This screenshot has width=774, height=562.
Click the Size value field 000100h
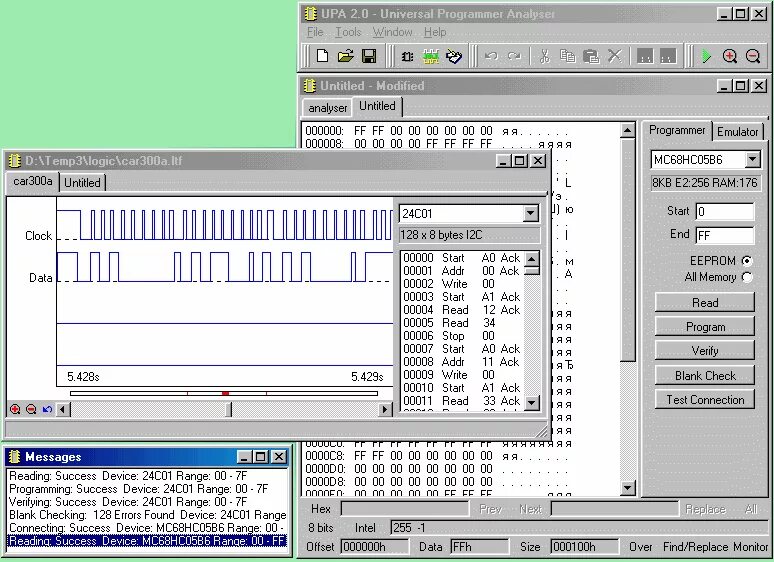[x=584, y=547]
